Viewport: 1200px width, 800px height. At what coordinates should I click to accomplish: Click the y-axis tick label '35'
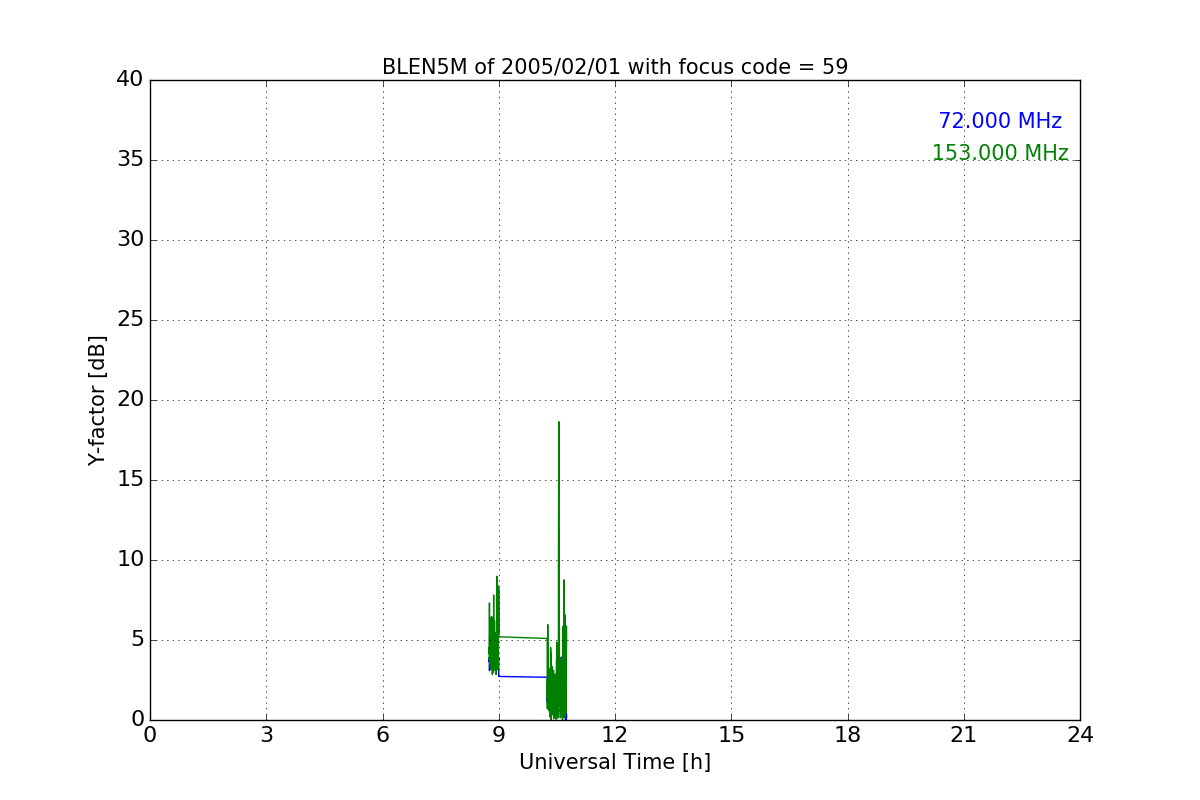(x=130, y=160)
